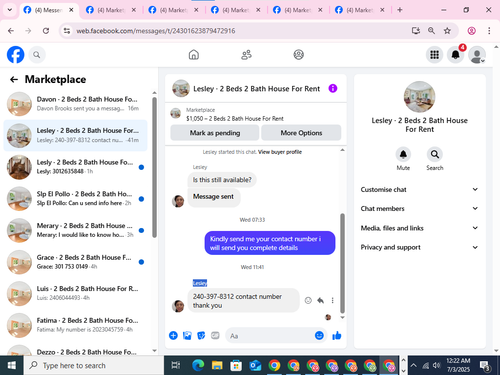500x375 pixels.
Task: Send a thumbs up like
Action: (337, 335)
